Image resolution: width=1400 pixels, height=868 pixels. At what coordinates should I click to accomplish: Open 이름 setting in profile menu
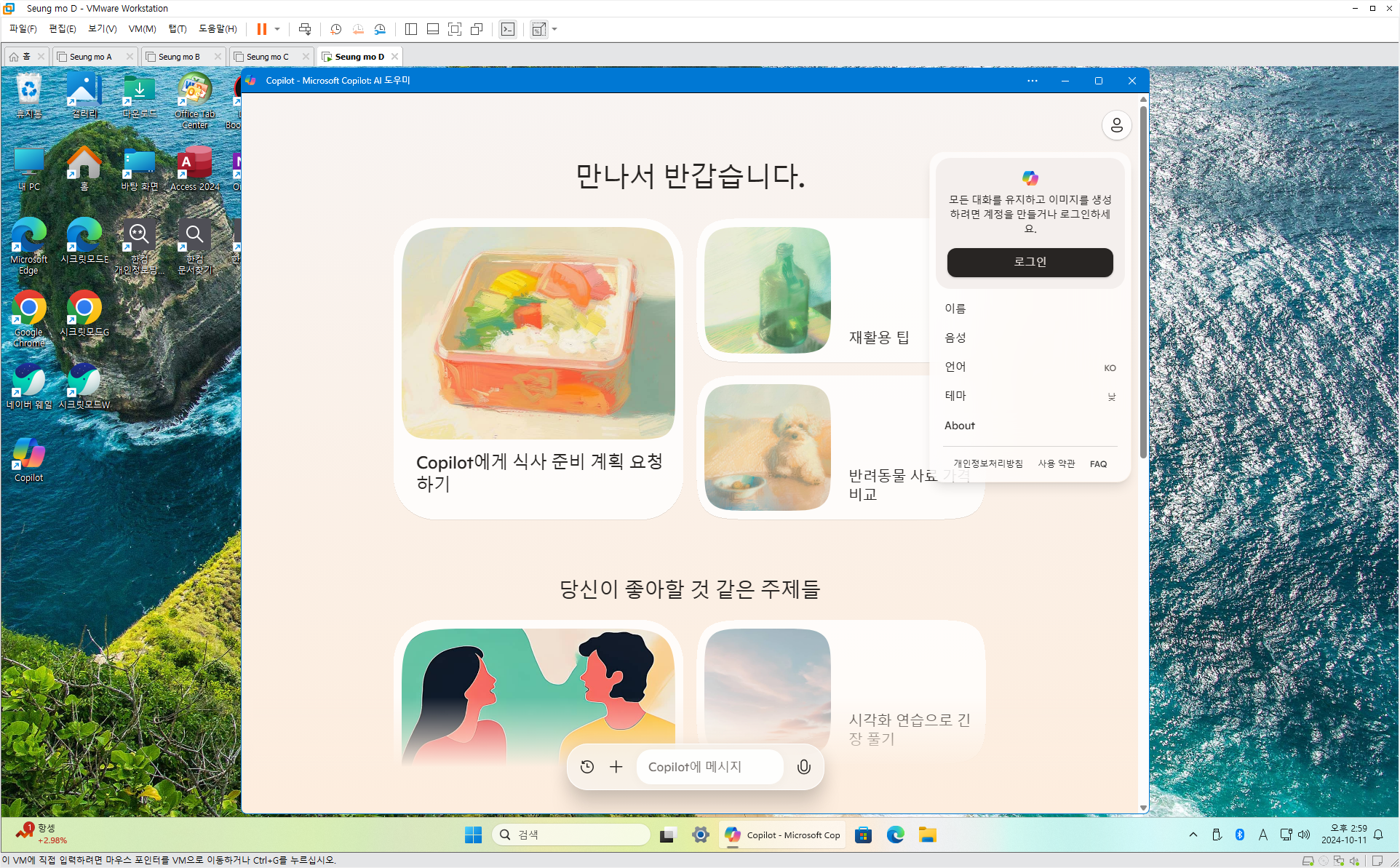(x=1030, y=308)
